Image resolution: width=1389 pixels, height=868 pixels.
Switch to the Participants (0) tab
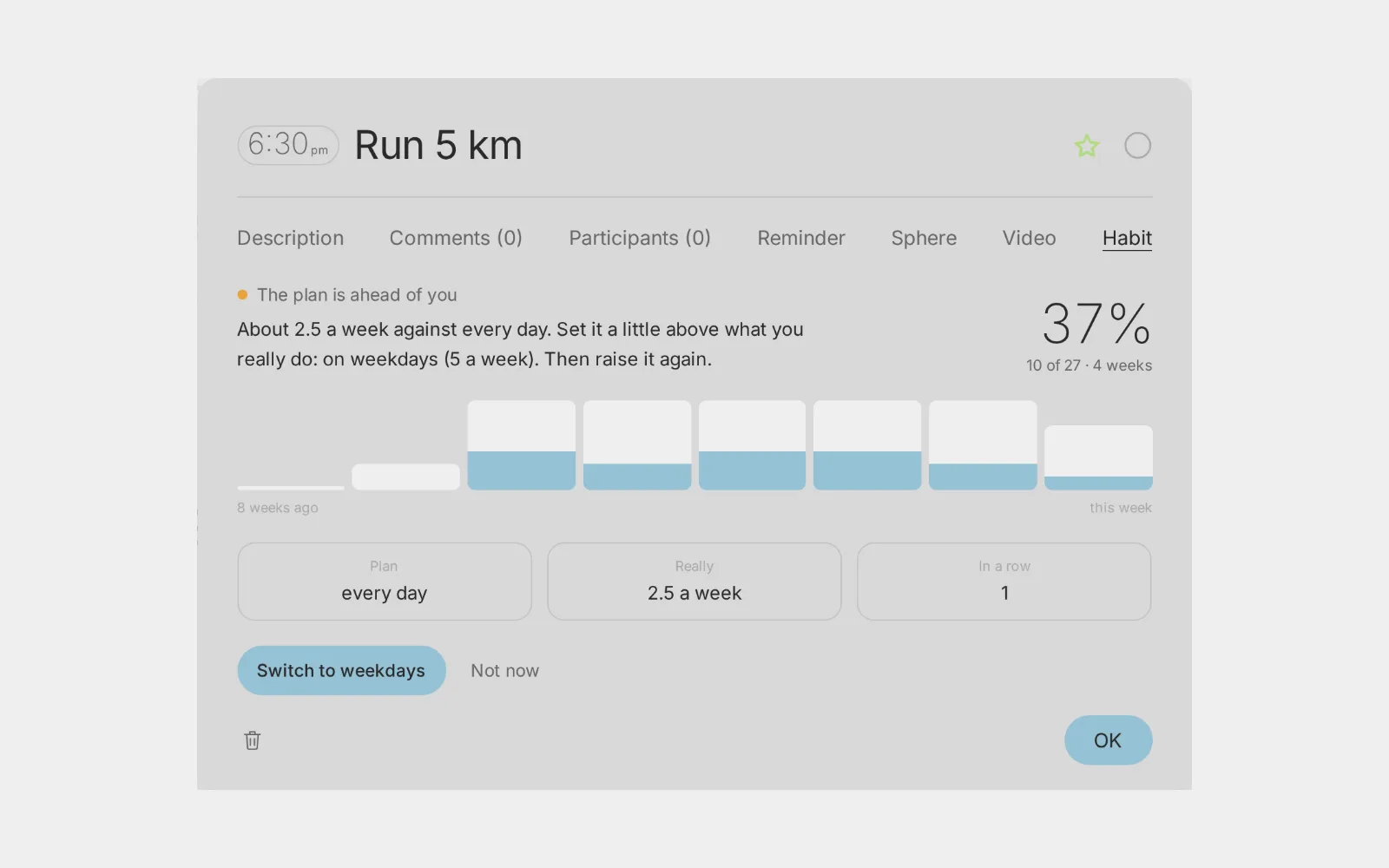point(640,238)
